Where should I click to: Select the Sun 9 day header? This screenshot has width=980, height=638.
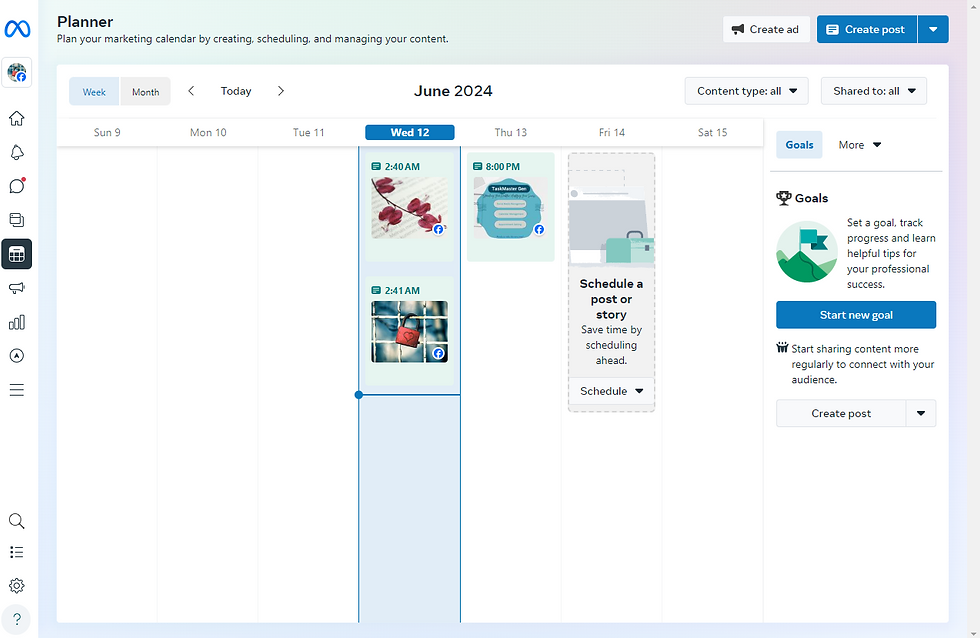point(107,132)
